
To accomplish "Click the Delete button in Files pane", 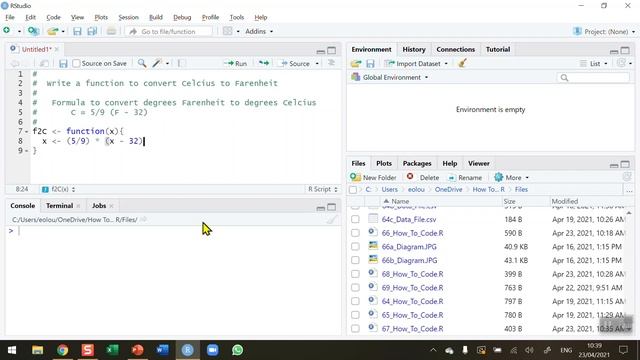I will (x=422, y=178).
